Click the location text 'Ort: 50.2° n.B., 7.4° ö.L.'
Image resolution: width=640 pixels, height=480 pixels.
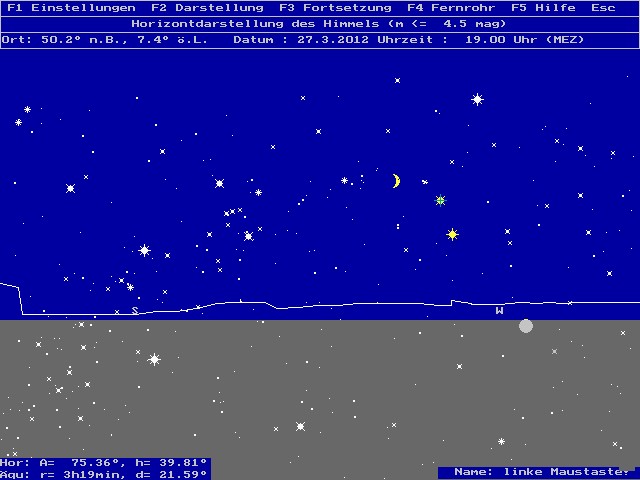(104, 40)
